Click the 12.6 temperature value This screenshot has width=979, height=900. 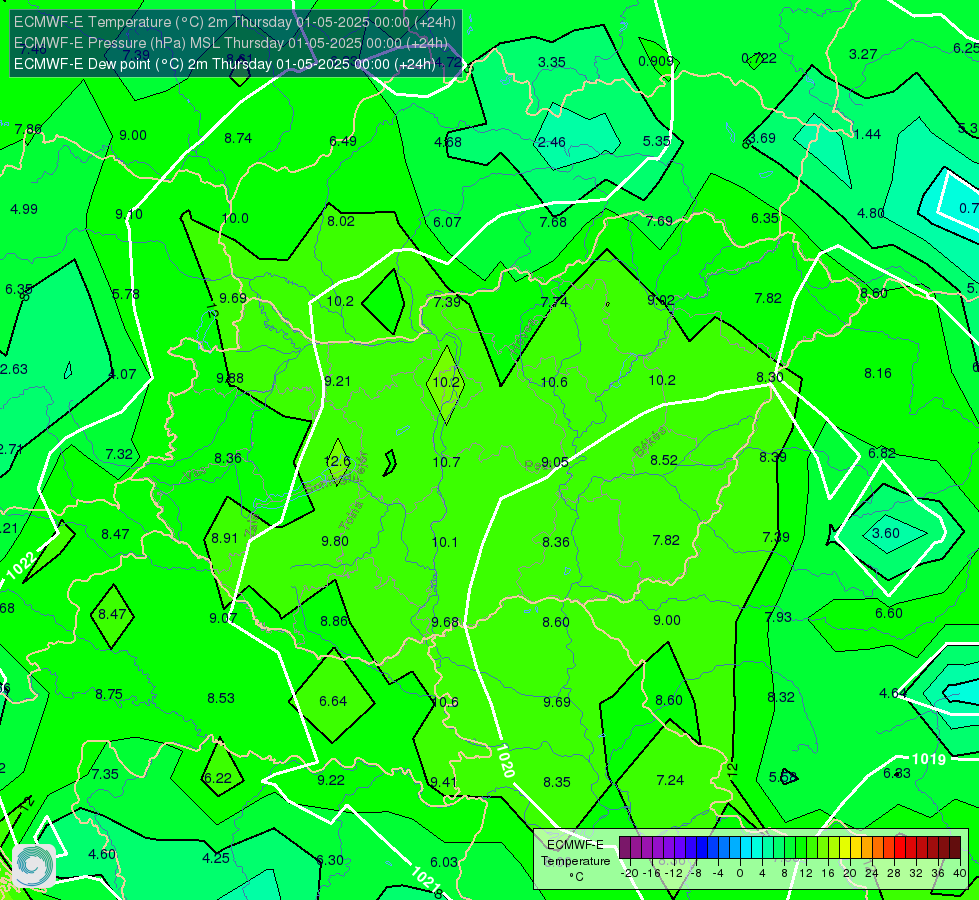pyautogui.click(x=337, y=462)
